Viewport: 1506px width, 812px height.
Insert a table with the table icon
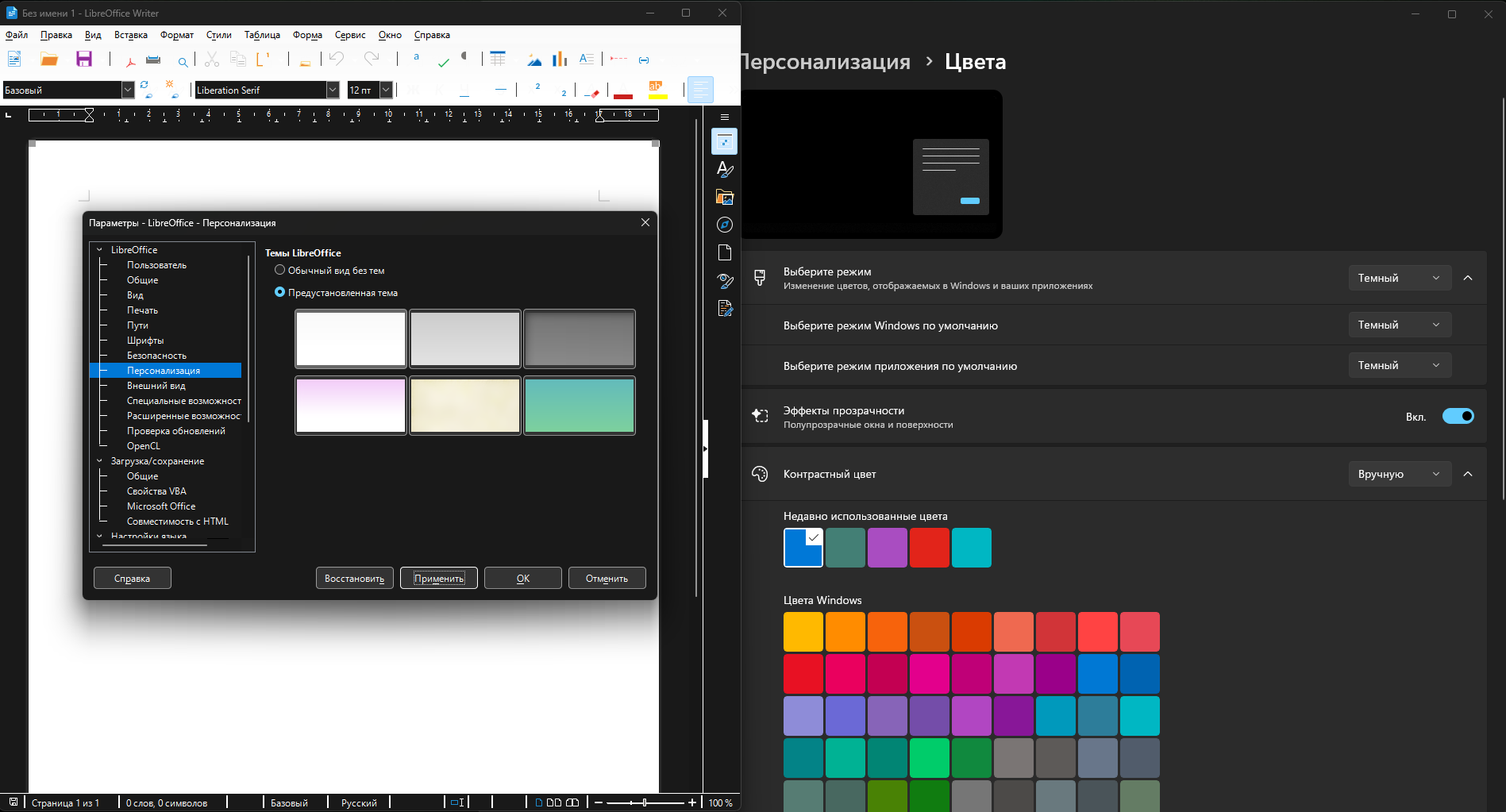coord(498,59)
